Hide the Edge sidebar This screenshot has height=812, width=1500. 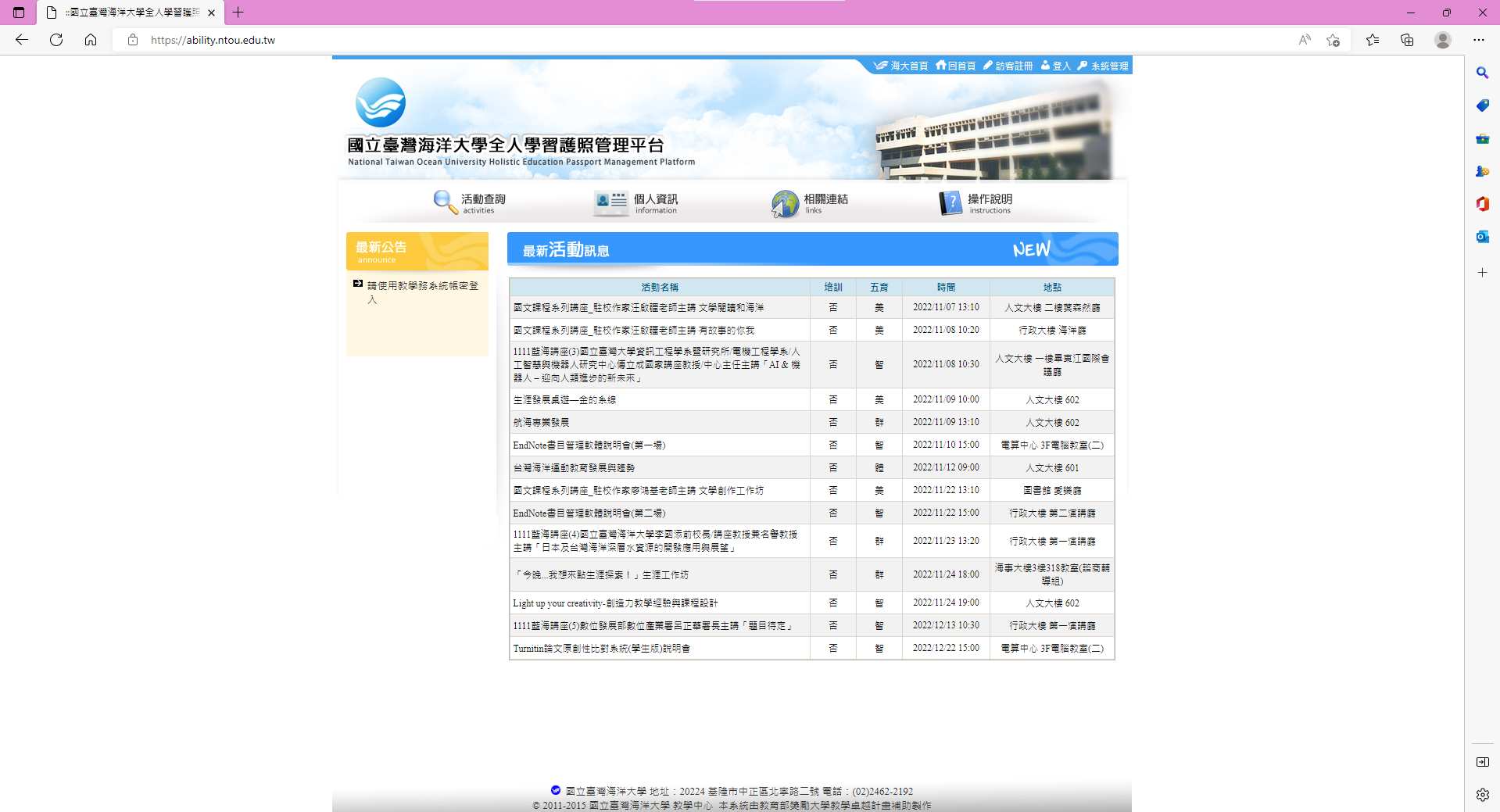coord(1482,762)
